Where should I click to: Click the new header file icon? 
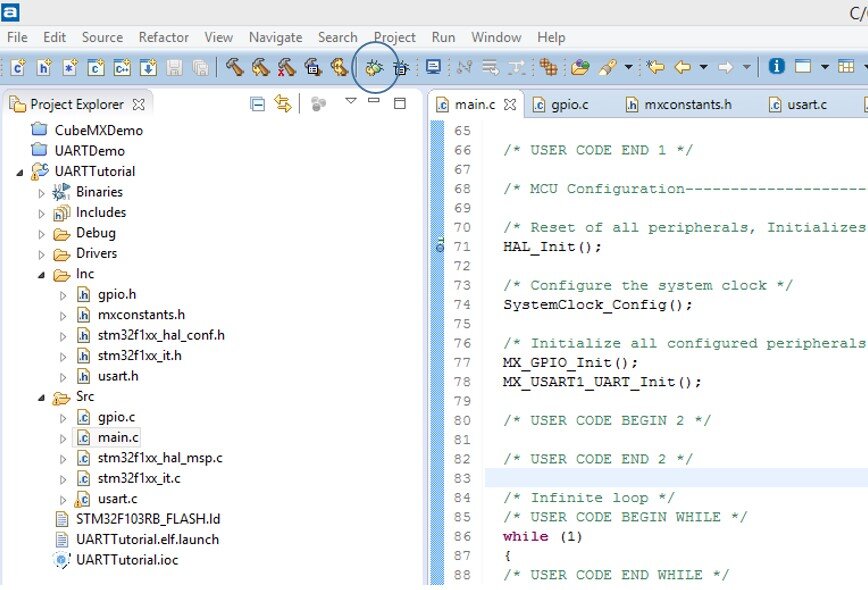[x=44, y=68]
